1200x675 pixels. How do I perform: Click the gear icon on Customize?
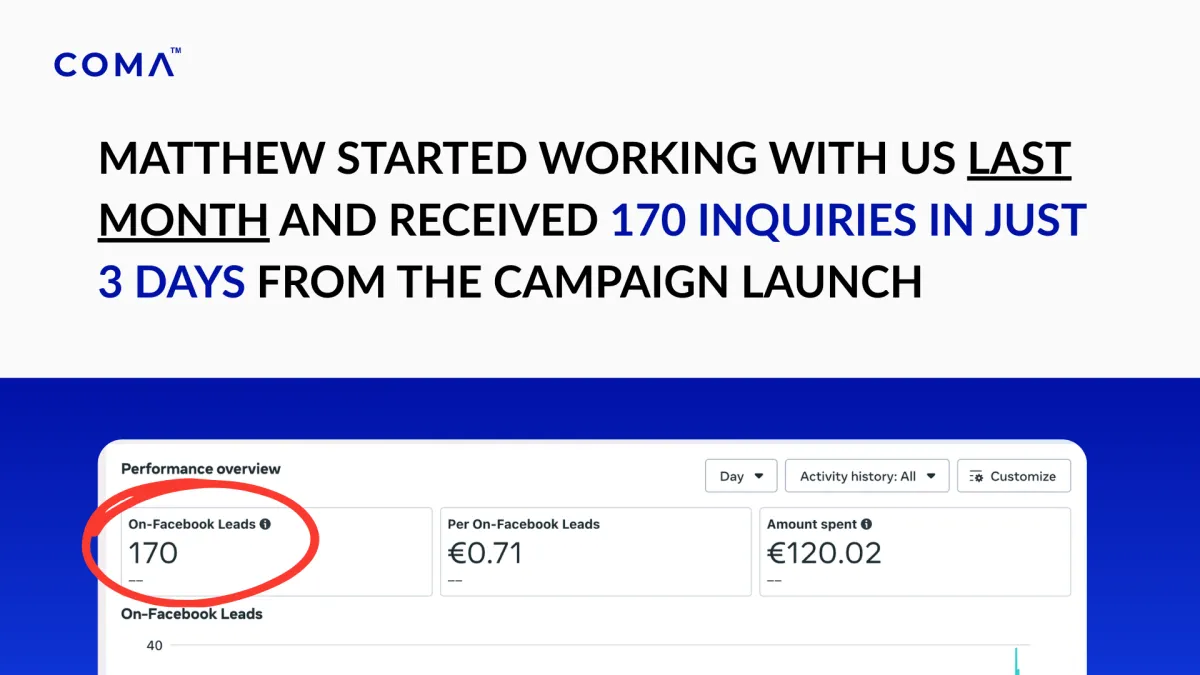pos(977,477)
